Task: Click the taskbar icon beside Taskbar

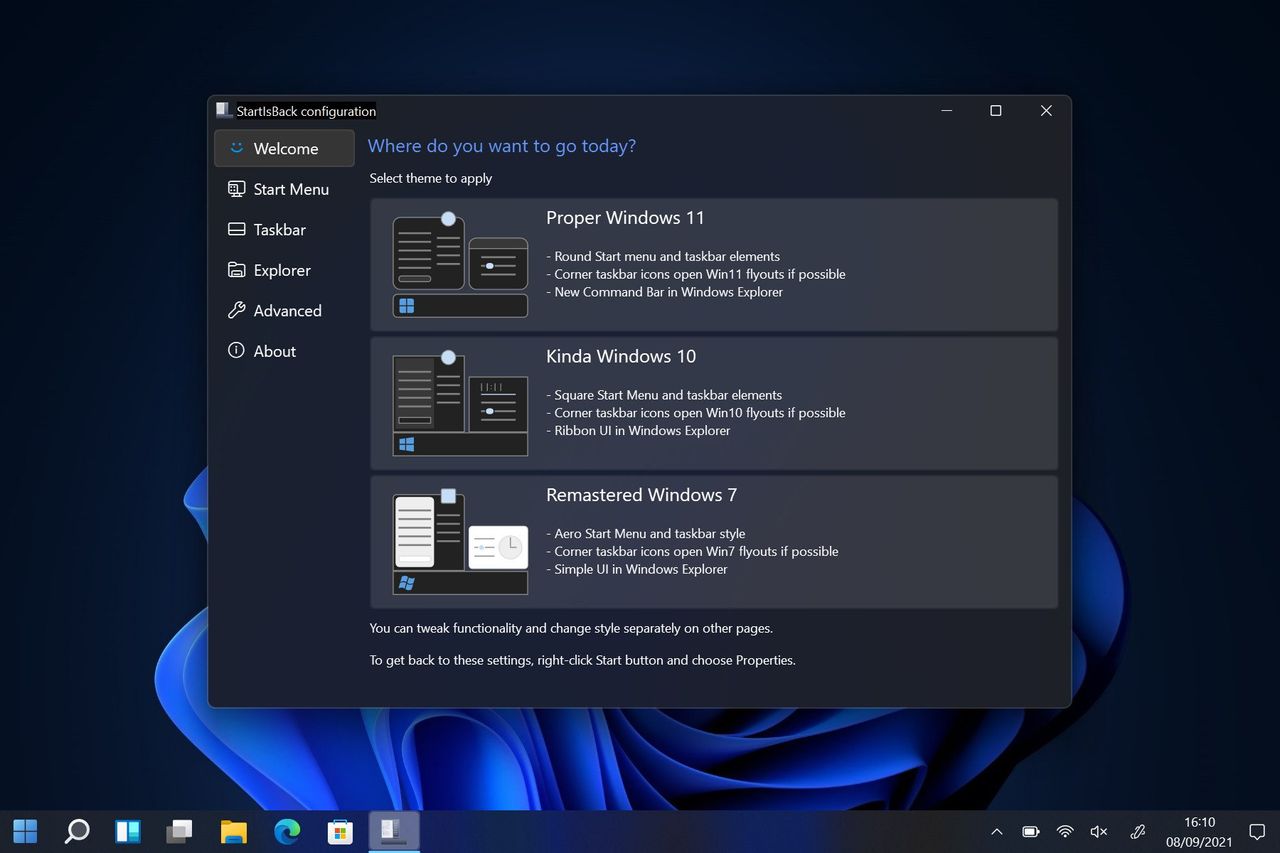Action: (x=237, y=229)
